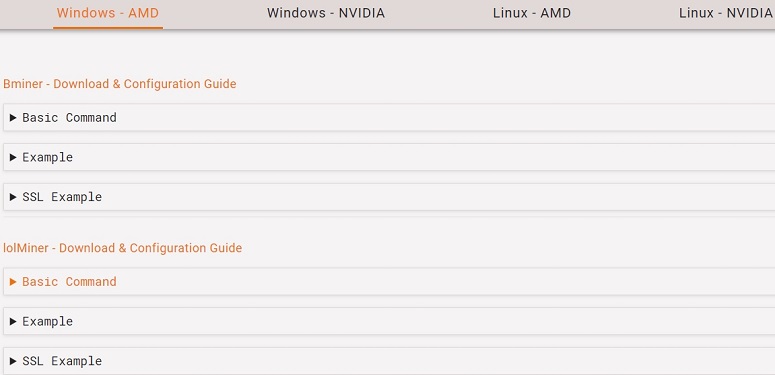Click the triangle arrow beside Bminer SSL Example
Viewport: 775px width, 375px height.
tap(13, 197)
